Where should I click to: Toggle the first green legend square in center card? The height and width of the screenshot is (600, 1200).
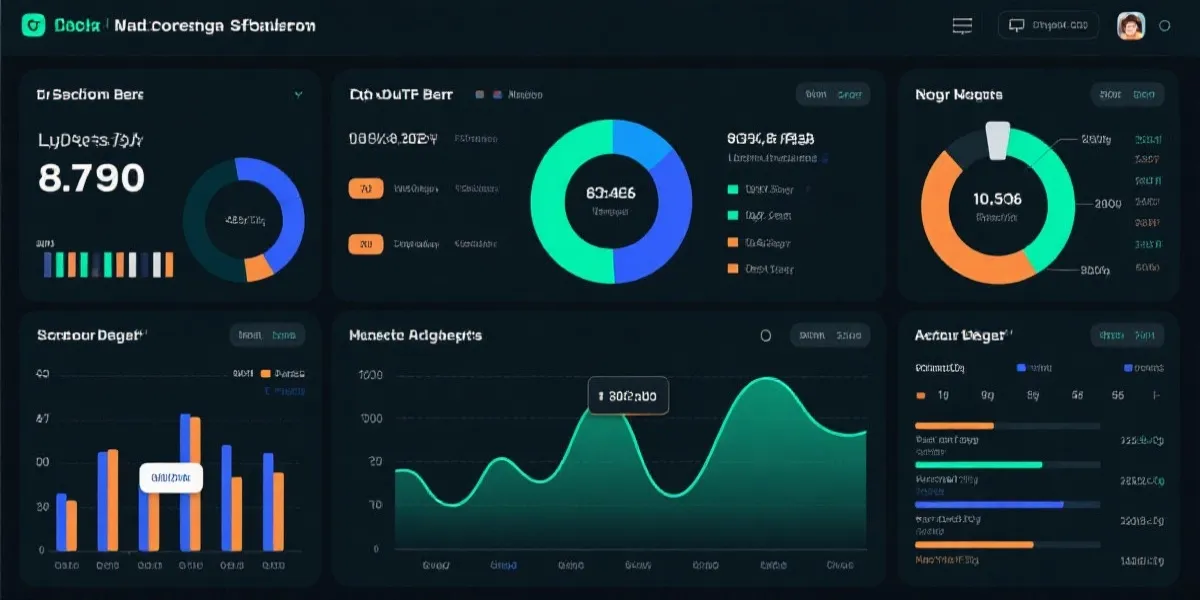(733, 189)
